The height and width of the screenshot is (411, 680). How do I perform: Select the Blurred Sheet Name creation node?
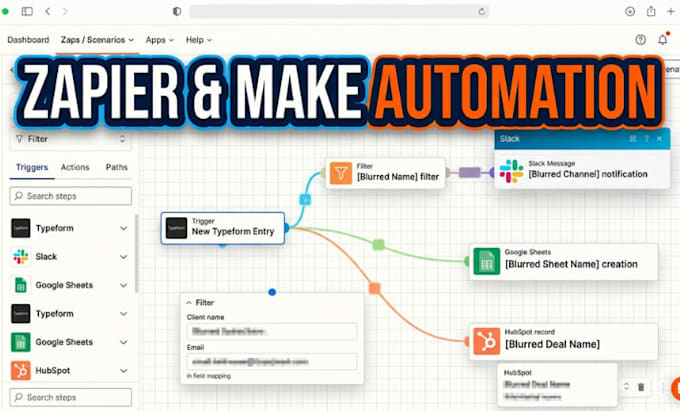pos(563,261)
